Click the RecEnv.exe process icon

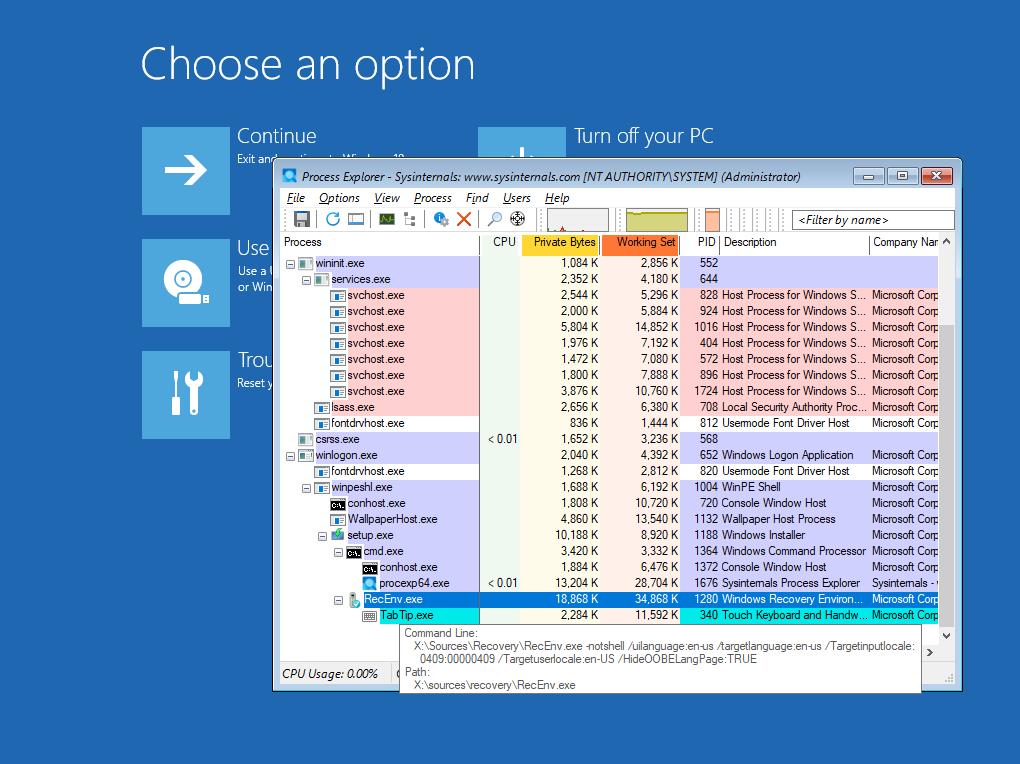[355, 600]
